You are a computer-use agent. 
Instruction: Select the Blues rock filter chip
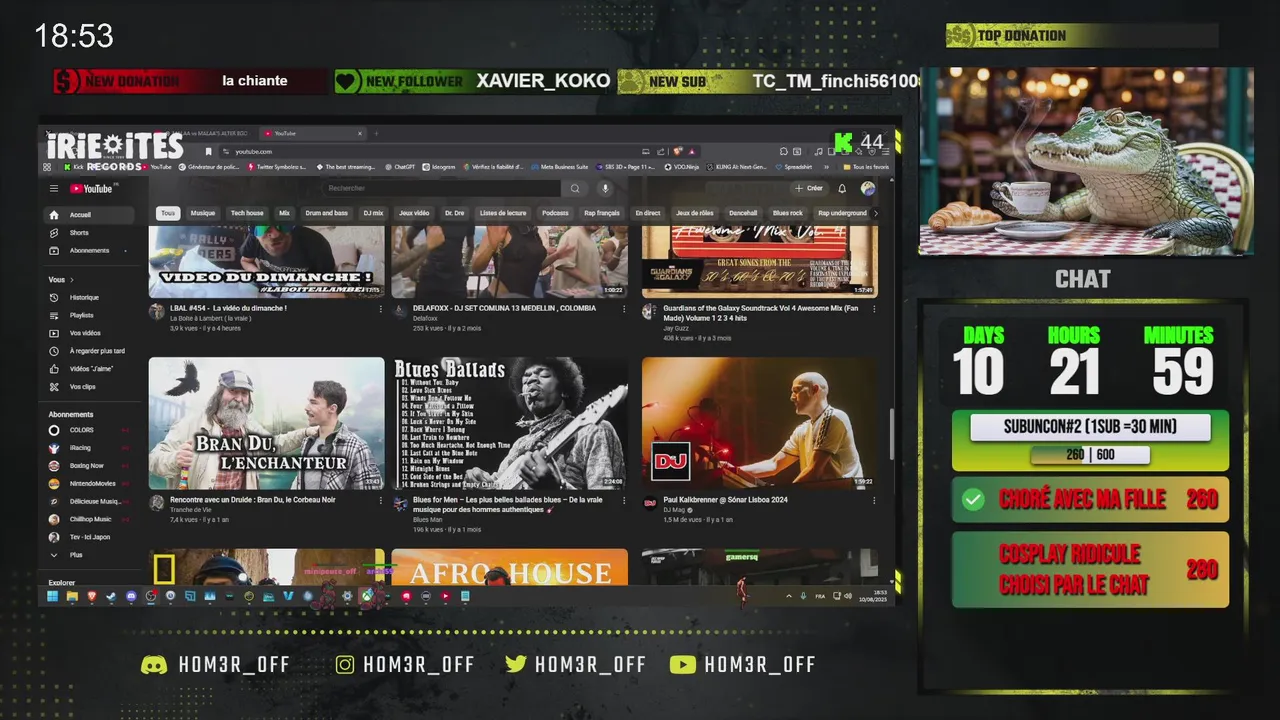788,213
